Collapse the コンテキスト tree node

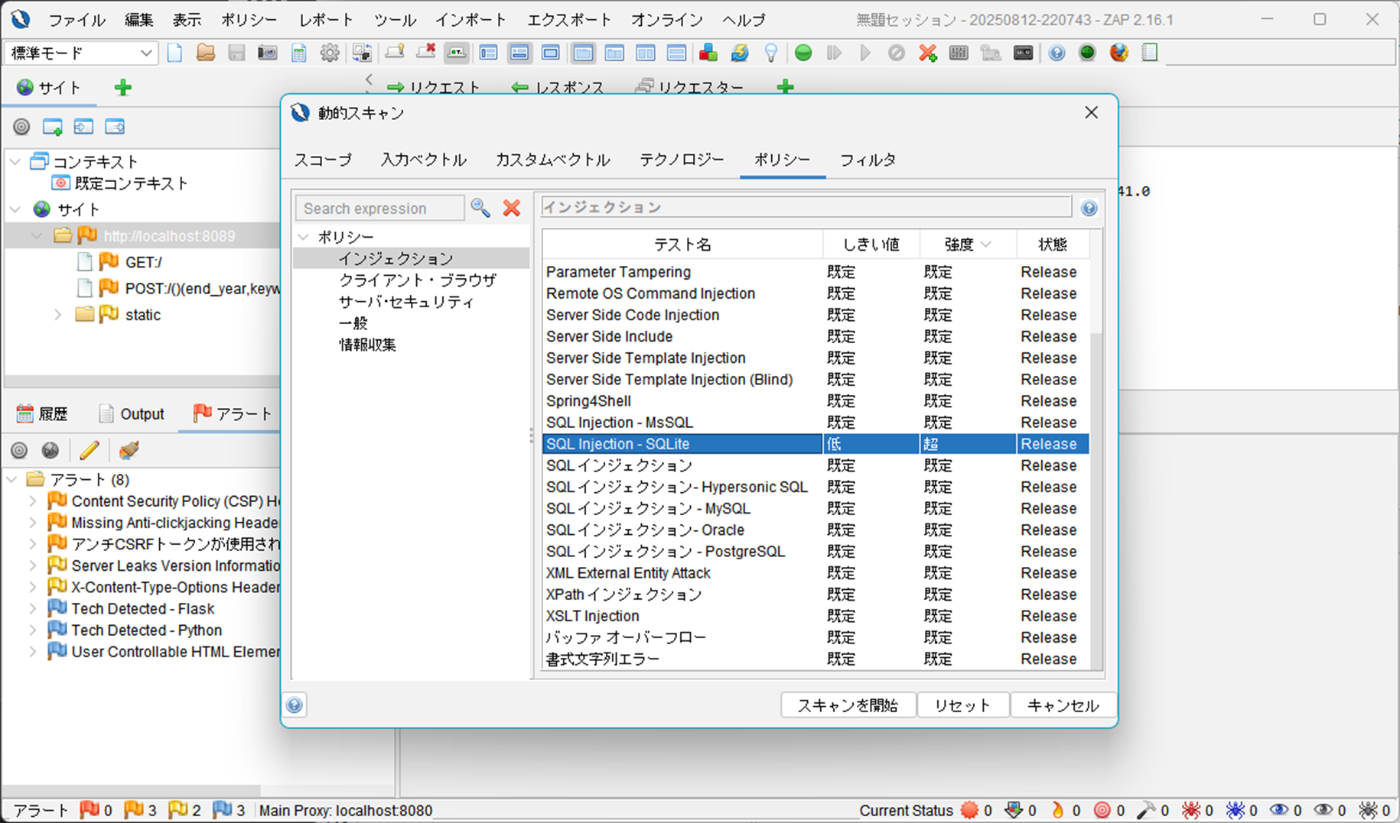[15, 161]
